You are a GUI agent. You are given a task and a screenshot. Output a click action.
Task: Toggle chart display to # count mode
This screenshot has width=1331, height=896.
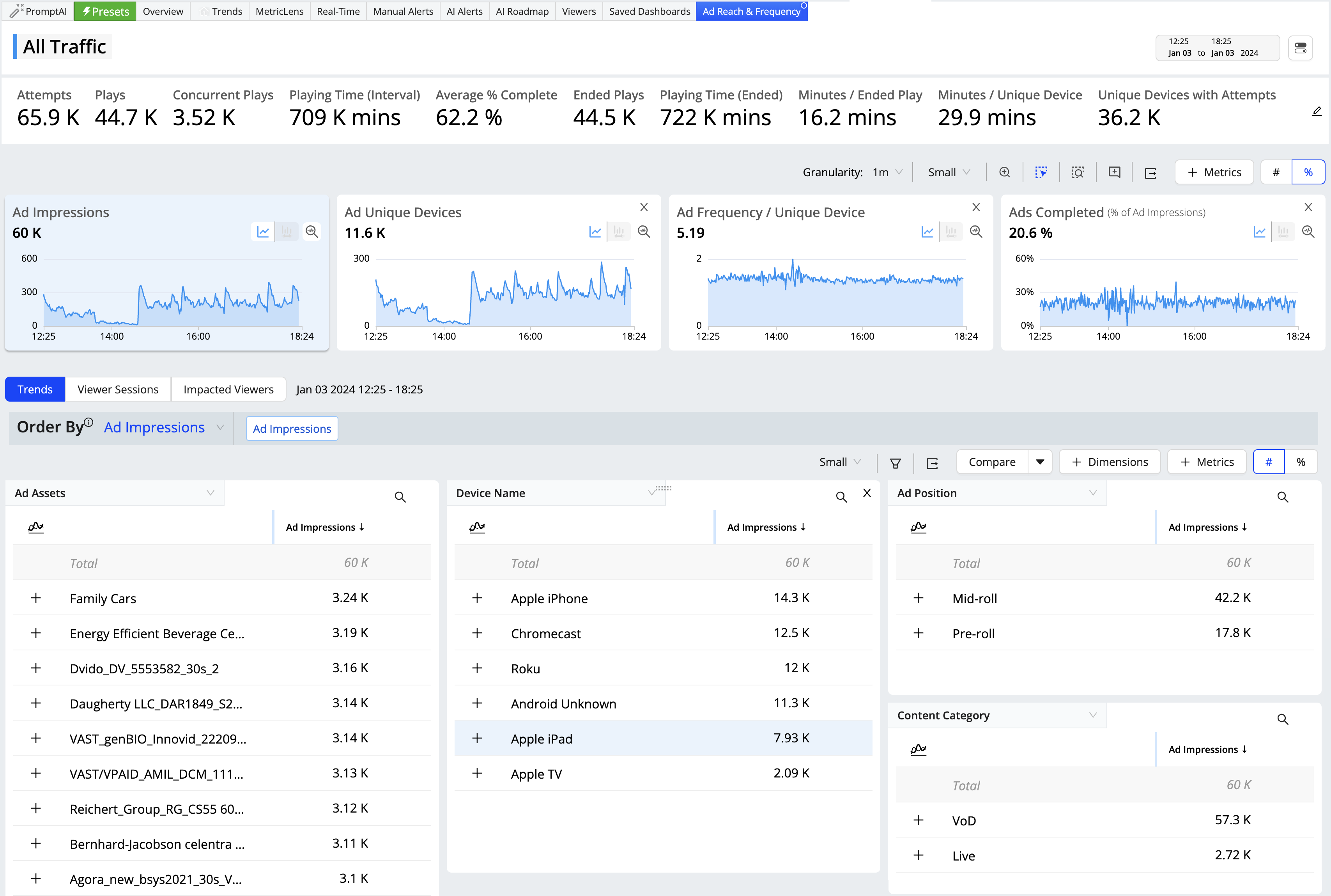pos(1276,172)
